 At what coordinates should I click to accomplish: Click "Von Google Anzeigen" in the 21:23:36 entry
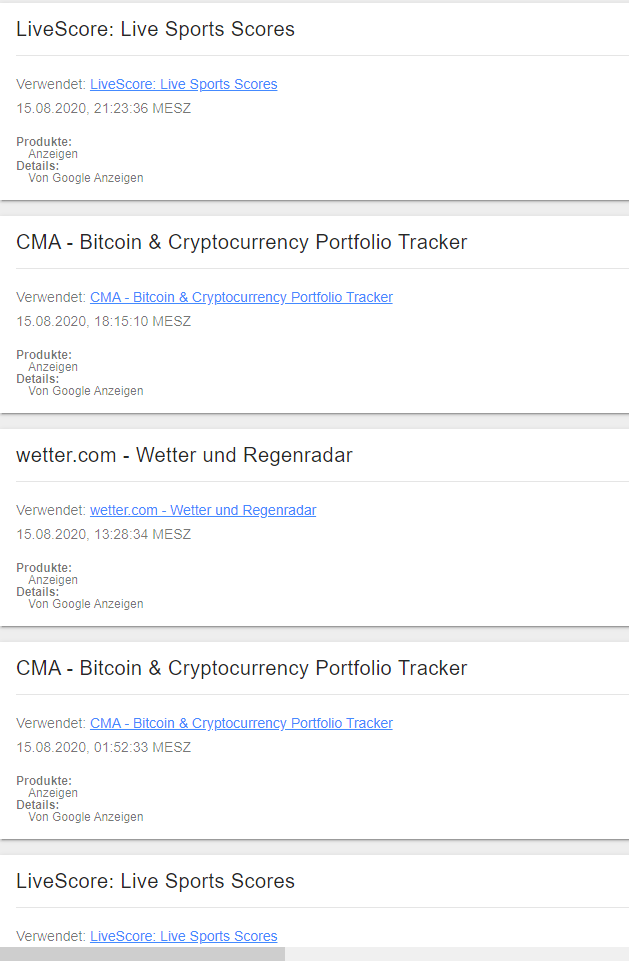click(86, 178)
